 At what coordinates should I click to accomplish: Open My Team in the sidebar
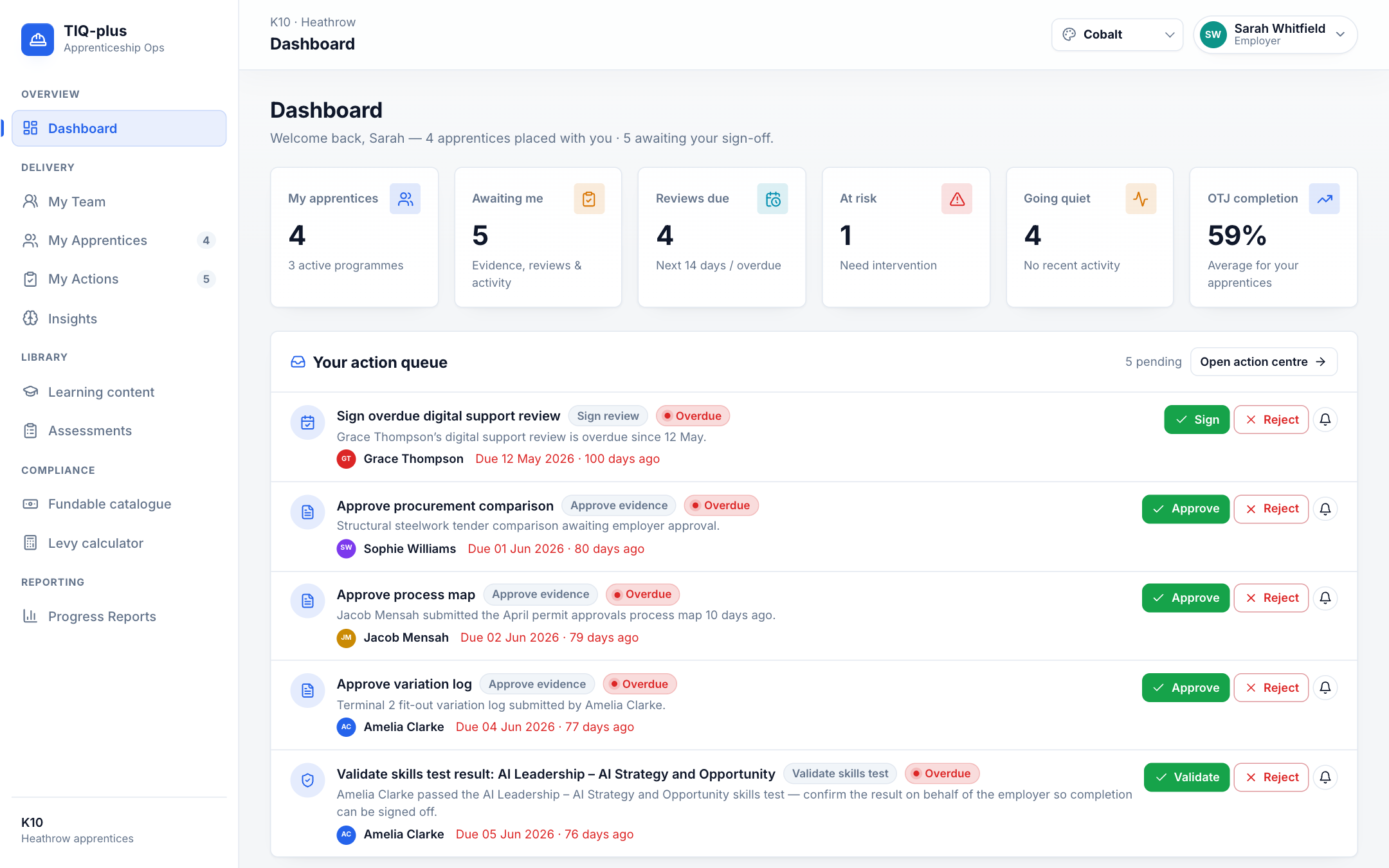pyautogui.click(x=119, y=201)
